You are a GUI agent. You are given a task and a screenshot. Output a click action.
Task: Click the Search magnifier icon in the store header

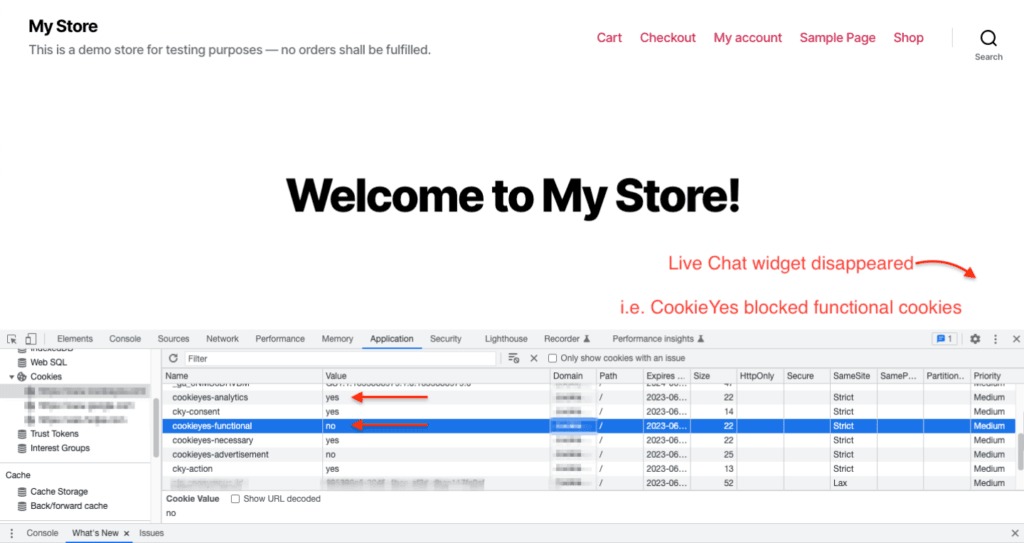(x=988, y=38)
